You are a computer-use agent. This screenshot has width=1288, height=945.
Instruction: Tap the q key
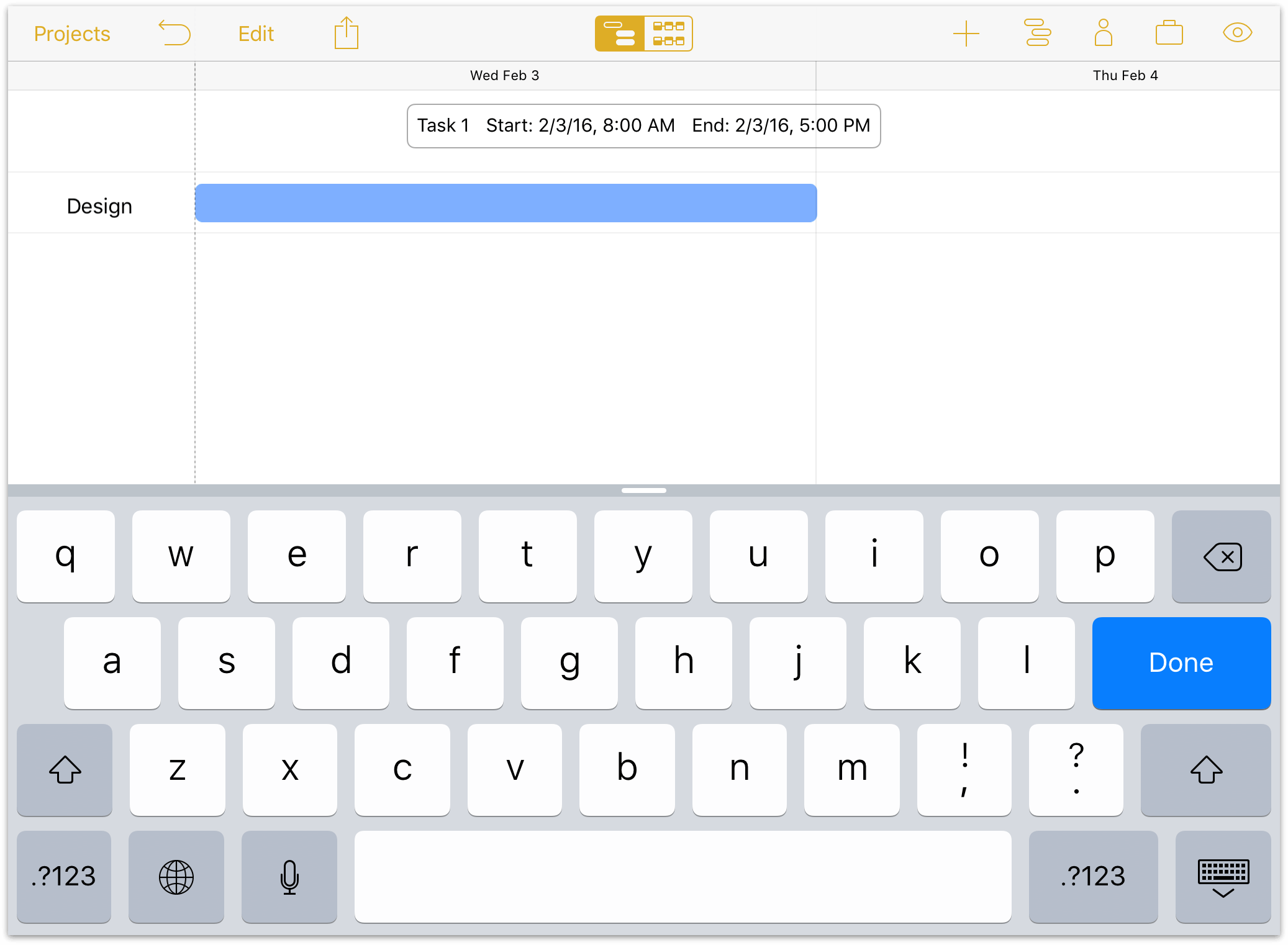click(x=66, y=556)
